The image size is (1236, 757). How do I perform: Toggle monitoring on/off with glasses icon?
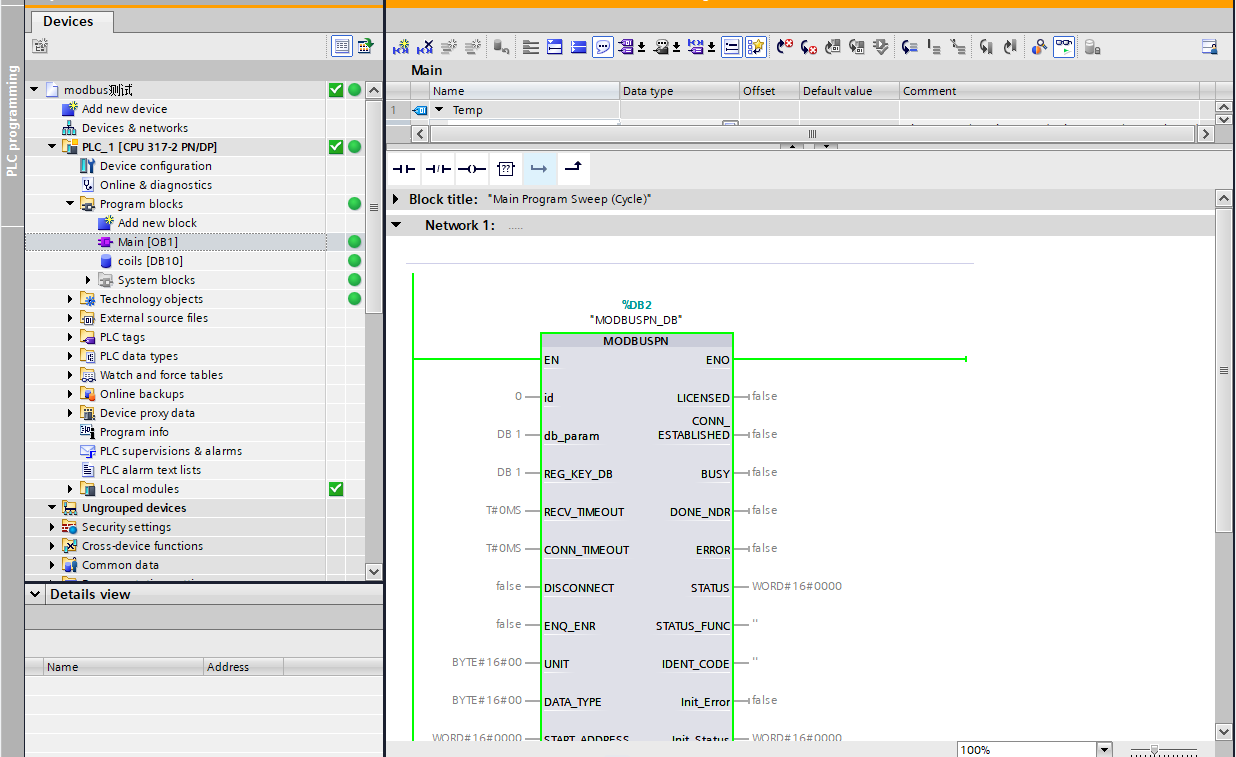pos(1064,47)
